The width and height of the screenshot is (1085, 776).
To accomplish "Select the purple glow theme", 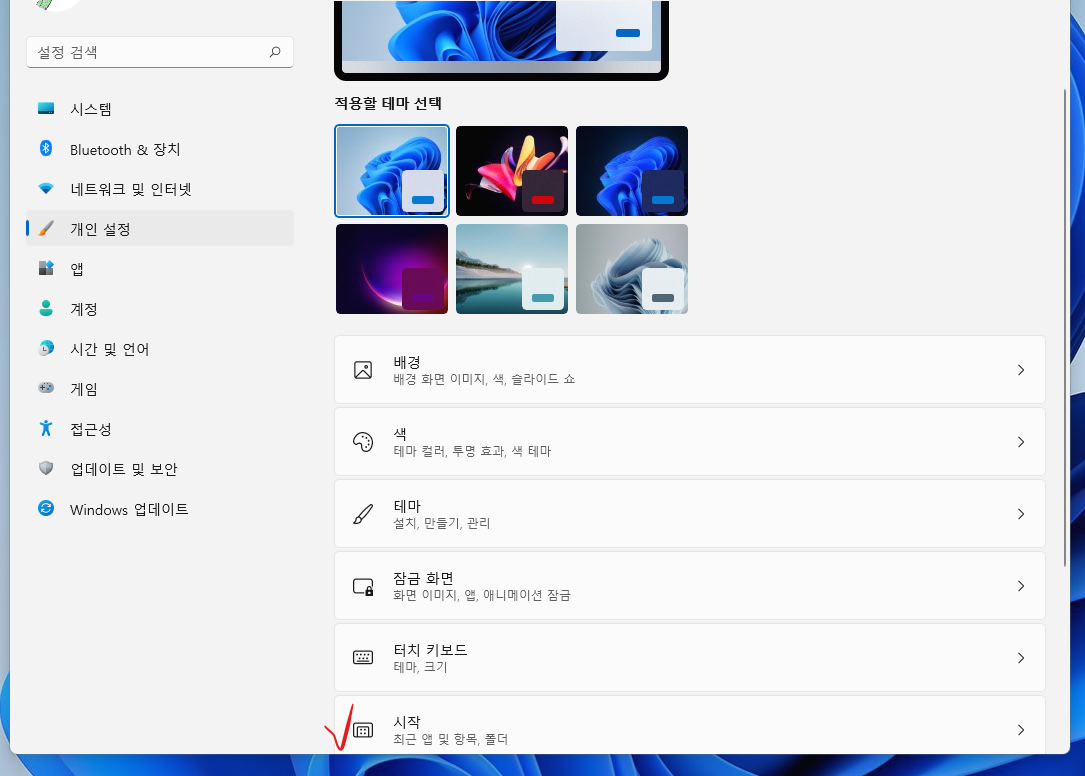I will (392, 269).
